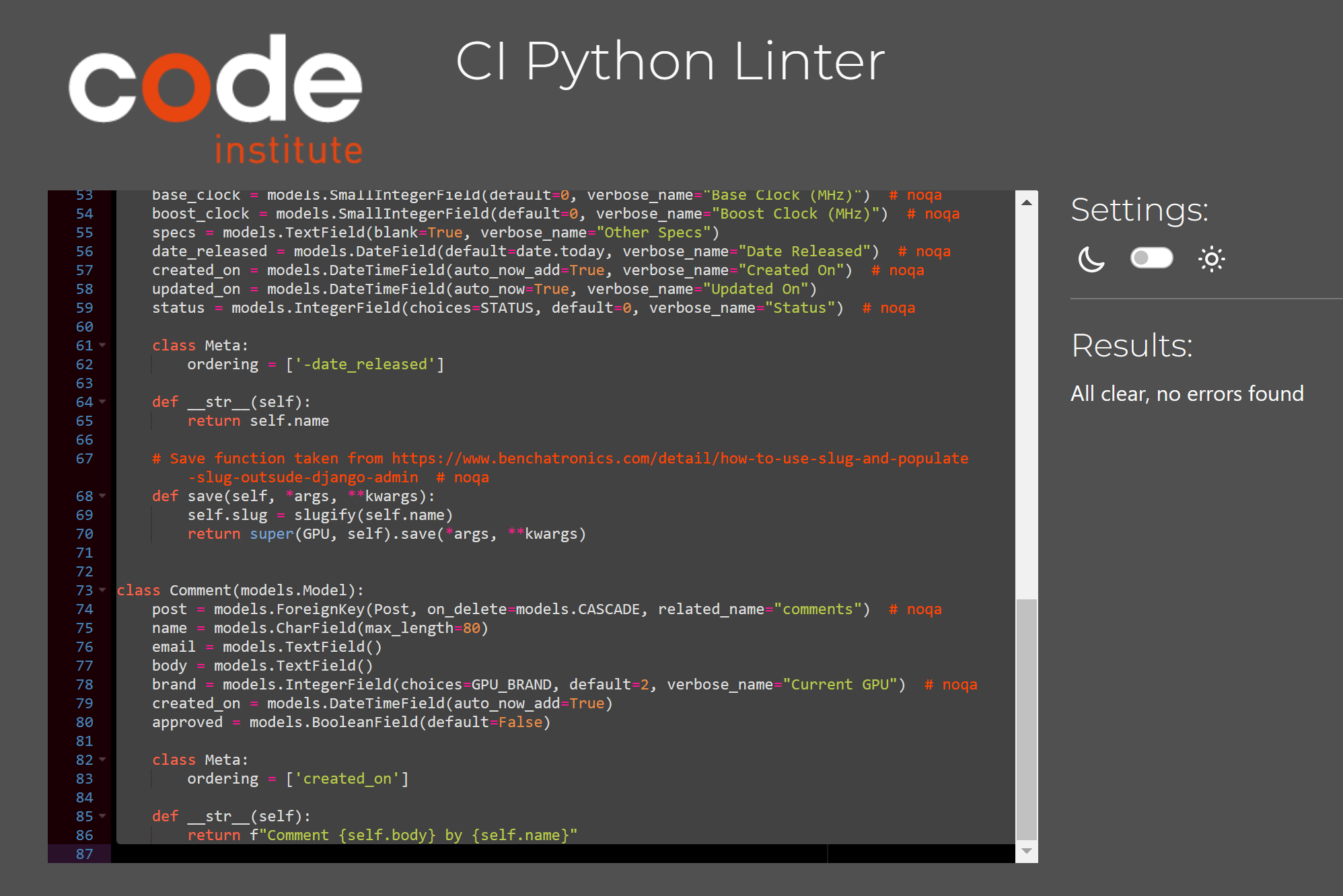Viewport: 1343px width, 896px height.
Task: Collapse the class Meta fold at line 61
Action: point(102,345)
